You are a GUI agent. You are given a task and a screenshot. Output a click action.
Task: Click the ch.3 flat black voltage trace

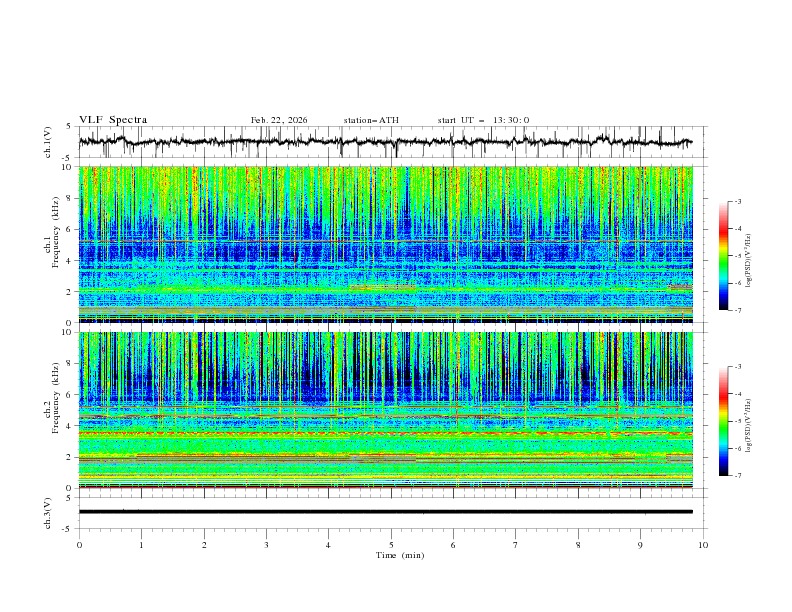[x=385, y=512]
